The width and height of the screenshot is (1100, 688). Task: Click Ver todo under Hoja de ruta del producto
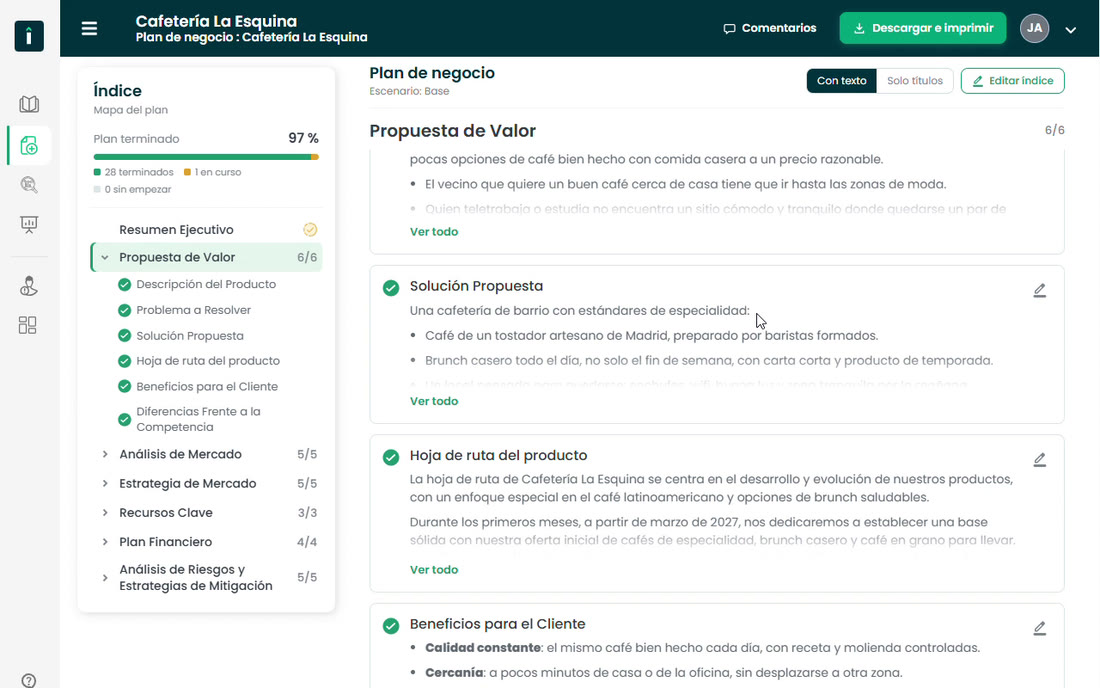[434, 570]
